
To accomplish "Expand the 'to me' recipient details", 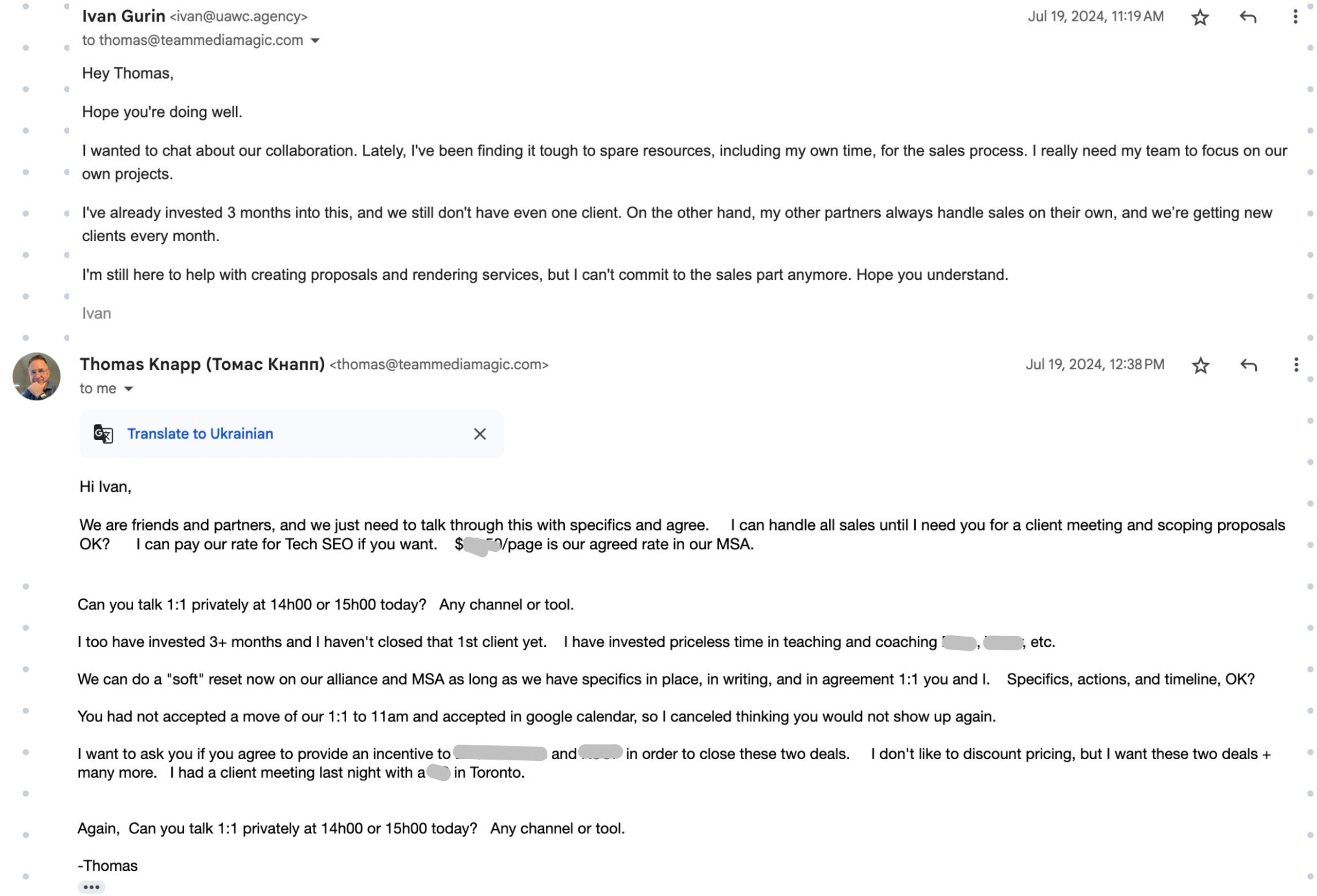I will point(129,389).
